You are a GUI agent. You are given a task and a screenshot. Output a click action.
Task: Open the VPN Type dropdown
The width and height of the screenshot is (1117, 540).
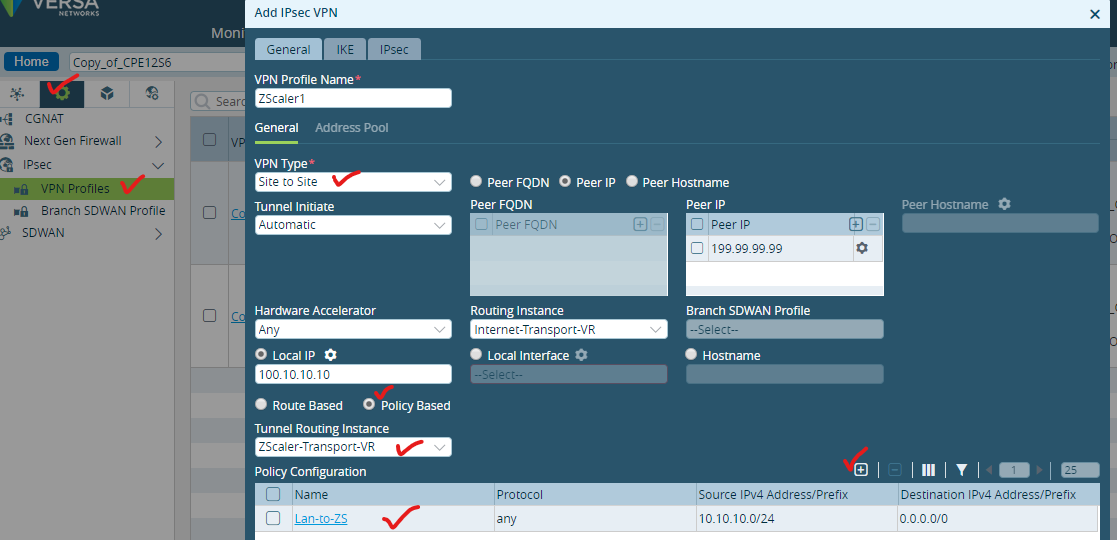tap(353, 182)
